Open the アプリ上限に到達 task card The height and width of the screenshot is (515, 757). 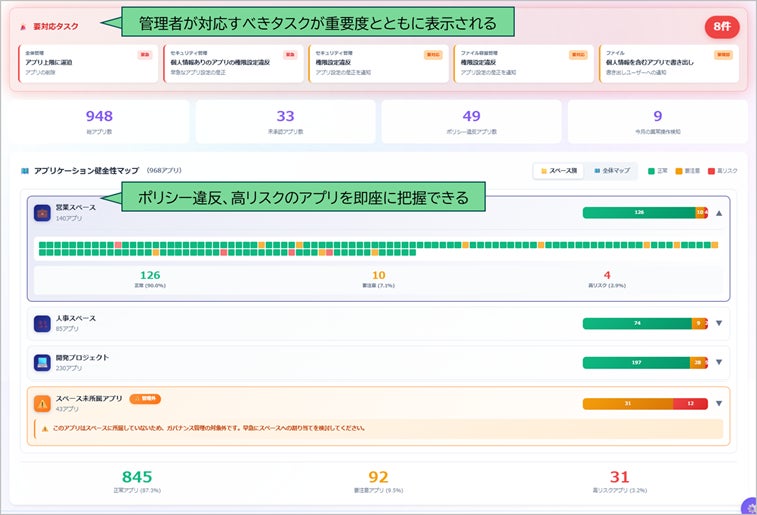coord(84,63)
